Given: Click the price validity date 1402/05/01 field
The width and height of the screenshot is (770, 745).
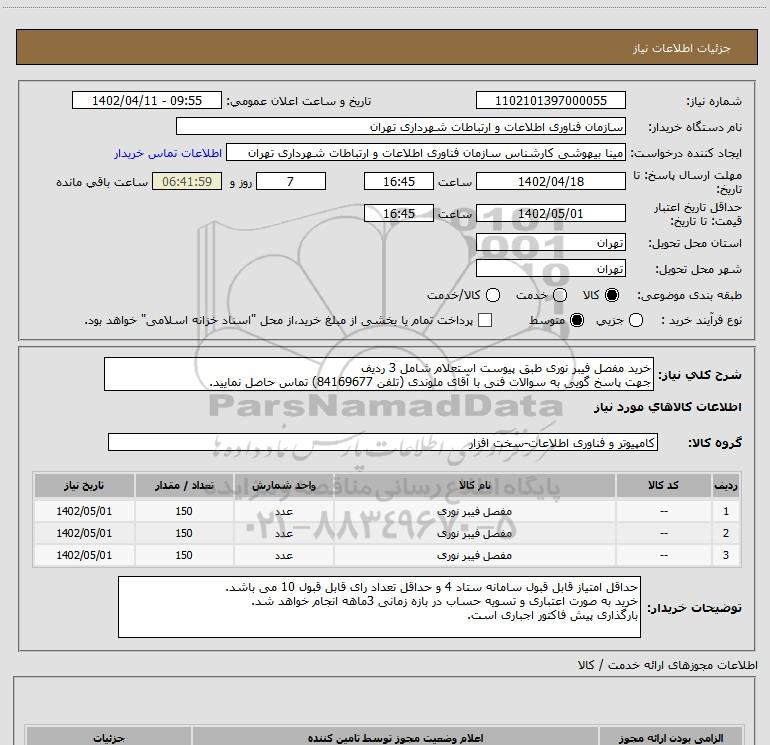Looking at the screenshot, I should [x=550, y=213].
